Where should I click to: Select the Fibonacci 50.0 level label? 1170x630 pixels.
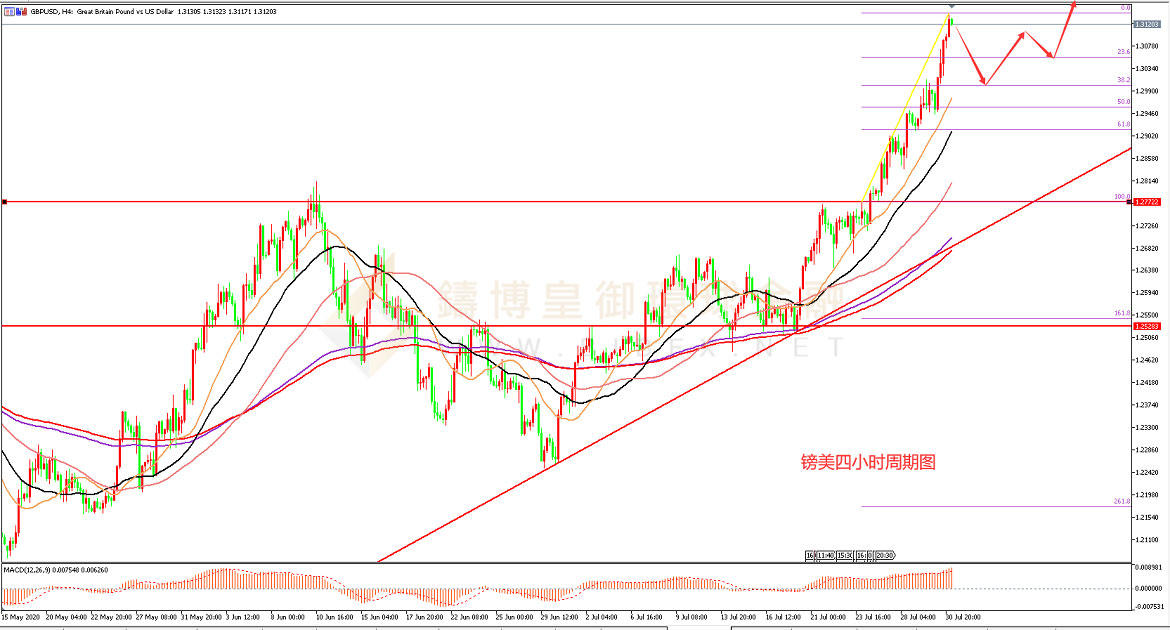(1123, 102)
